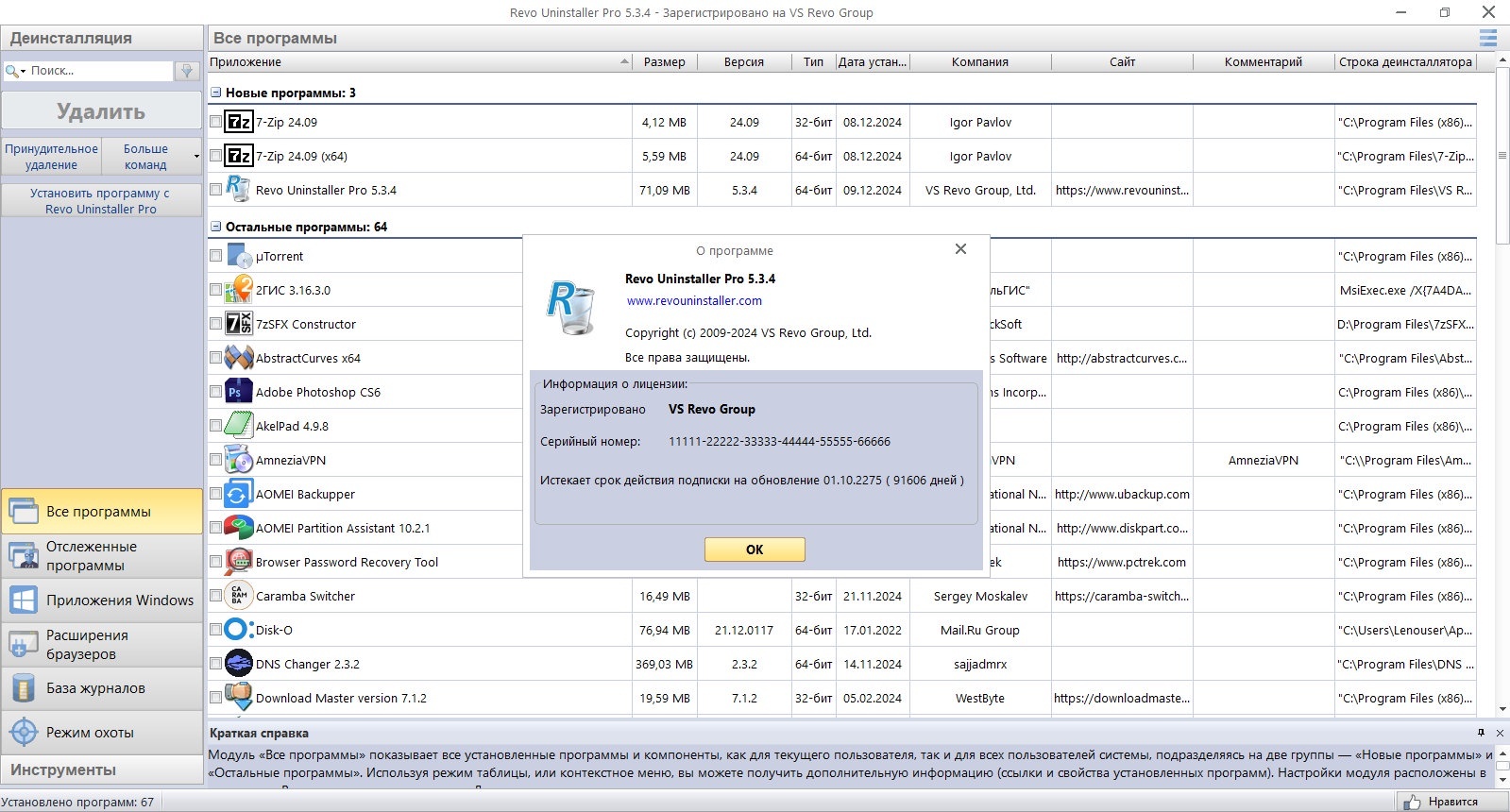Expand the Инструменты panel
This screenshot has width=1510, height=812.
[x=102, y=770]
